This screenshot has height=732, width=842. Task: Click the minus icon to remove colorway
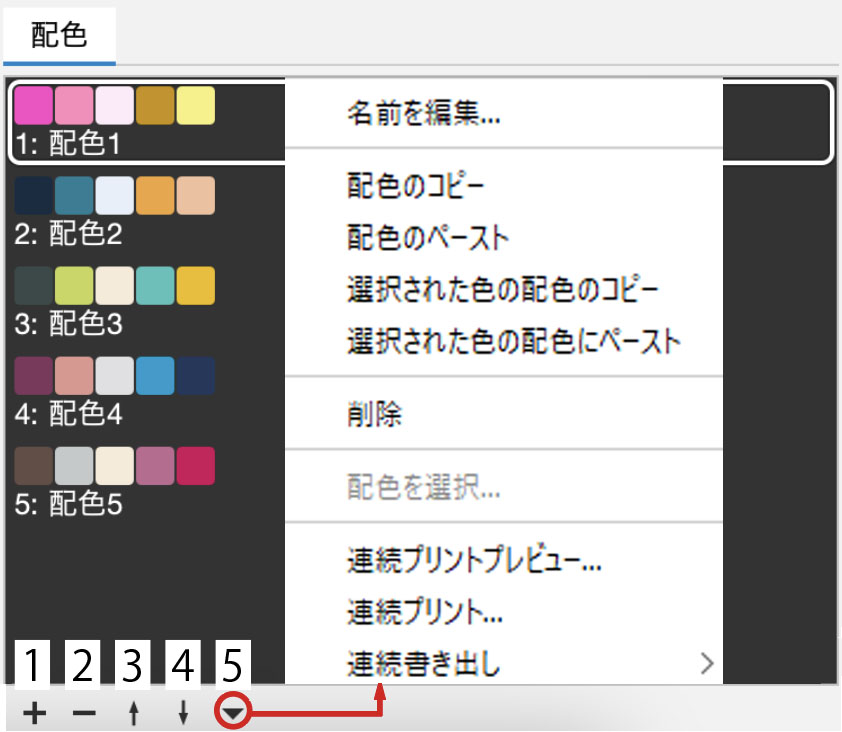(85, 714)
